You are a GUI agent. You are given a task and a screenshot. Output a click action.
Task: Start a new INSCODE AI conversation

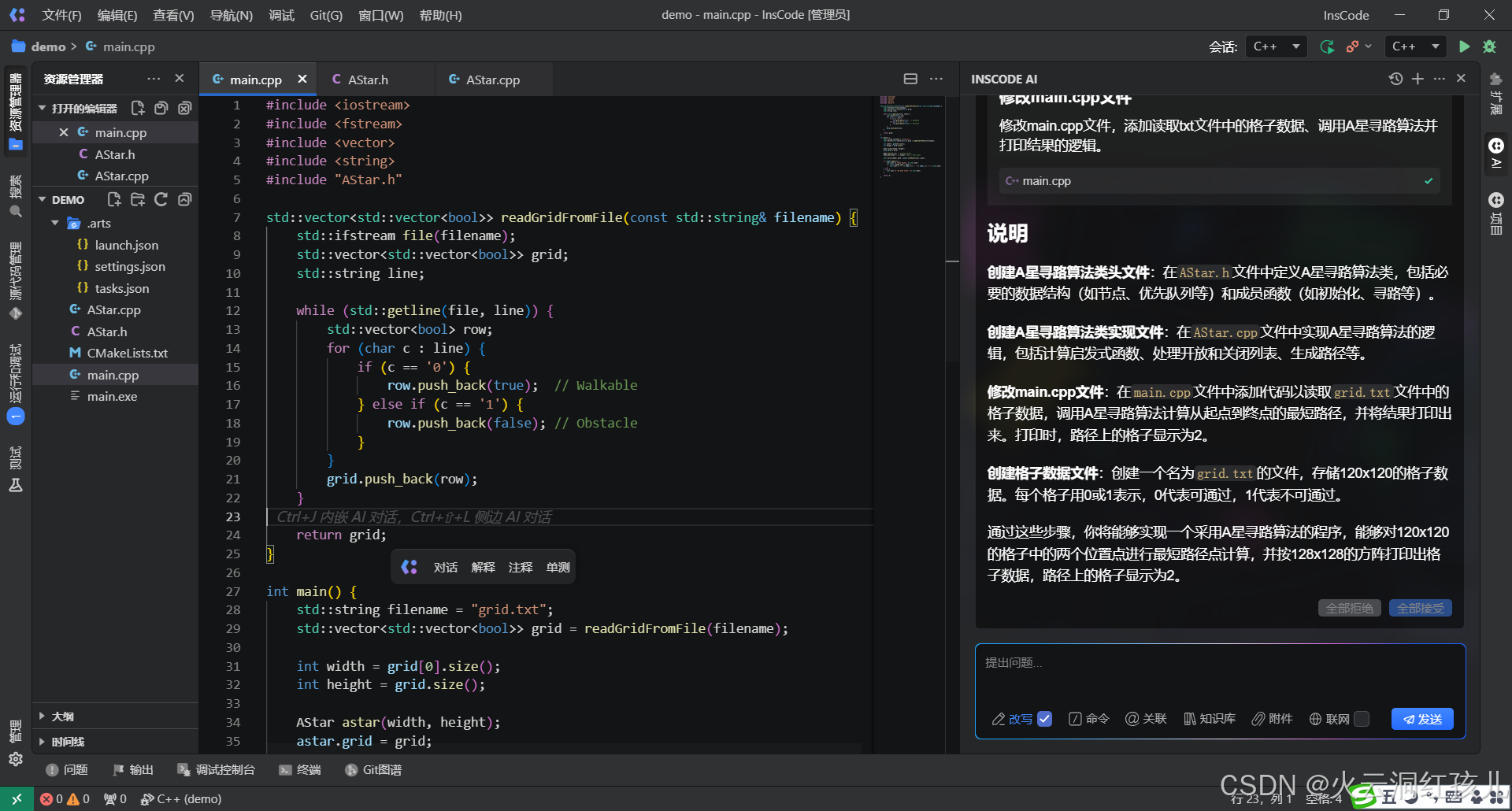point(1417,79)
